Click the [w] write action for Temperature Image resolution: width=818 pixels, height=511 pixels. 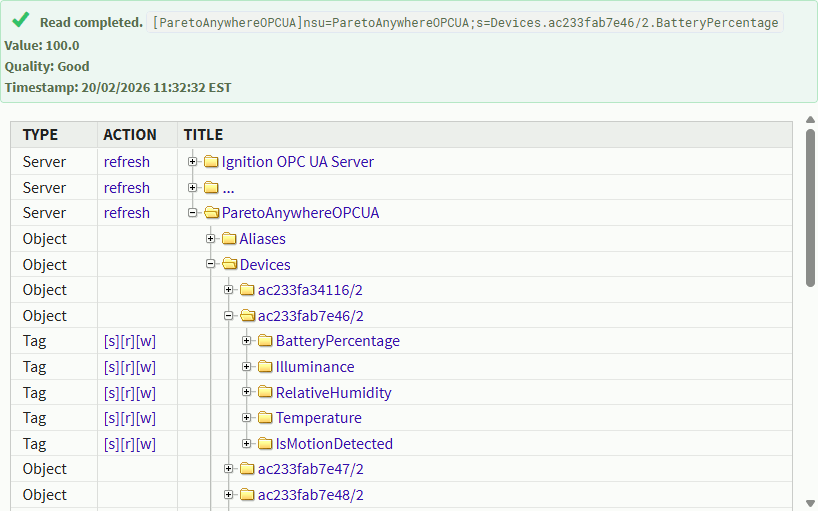tap(146, 418)
